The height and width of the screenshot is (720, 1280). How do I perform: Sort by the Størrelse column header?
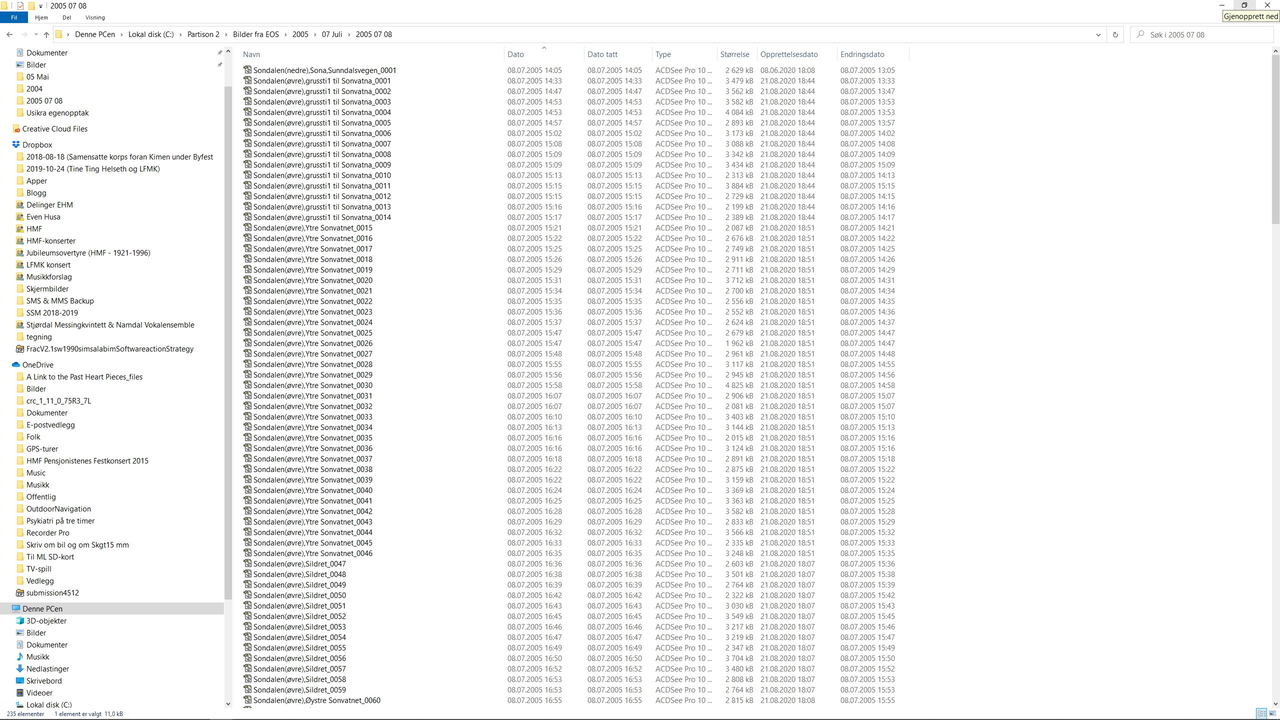pos(737,54)
